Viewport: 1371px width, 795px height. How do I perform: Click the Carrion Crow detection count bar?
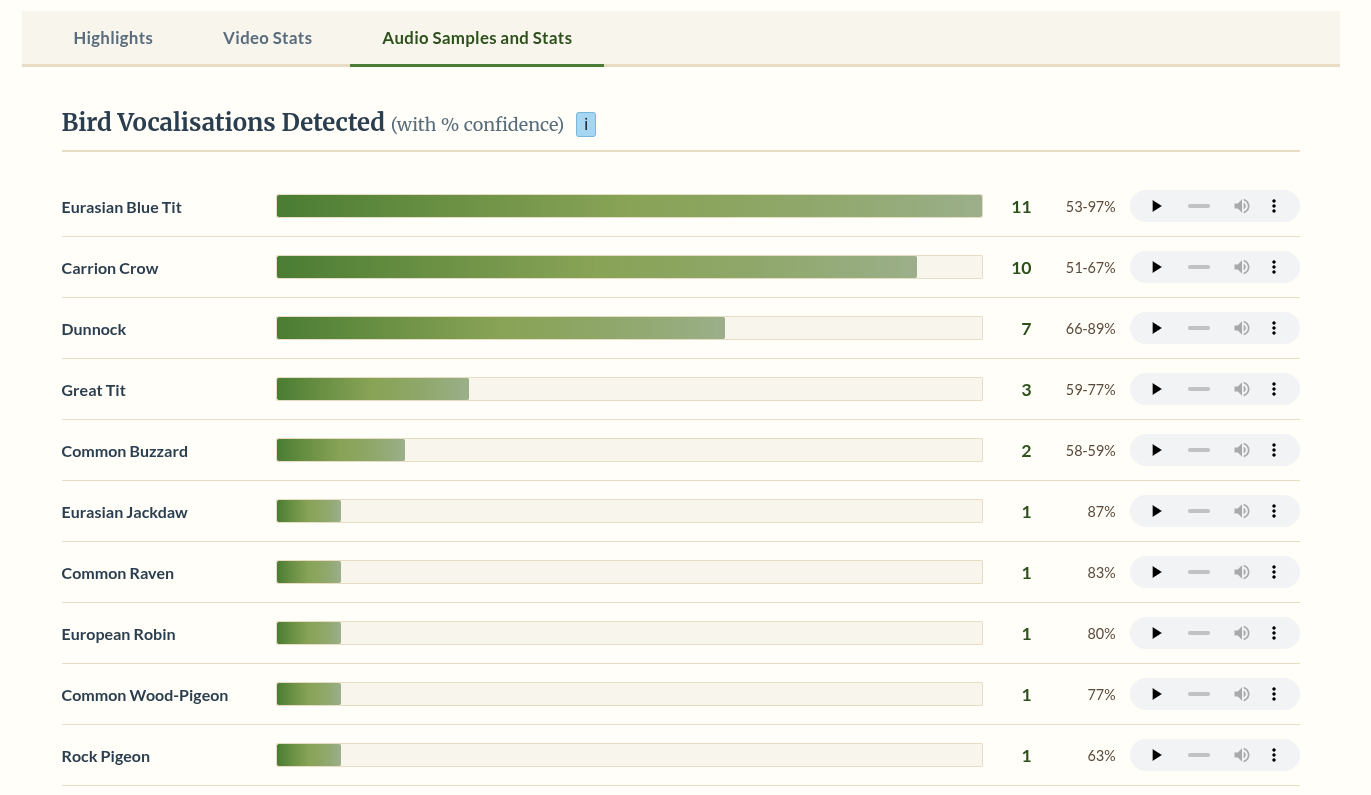tap(629, 267)
